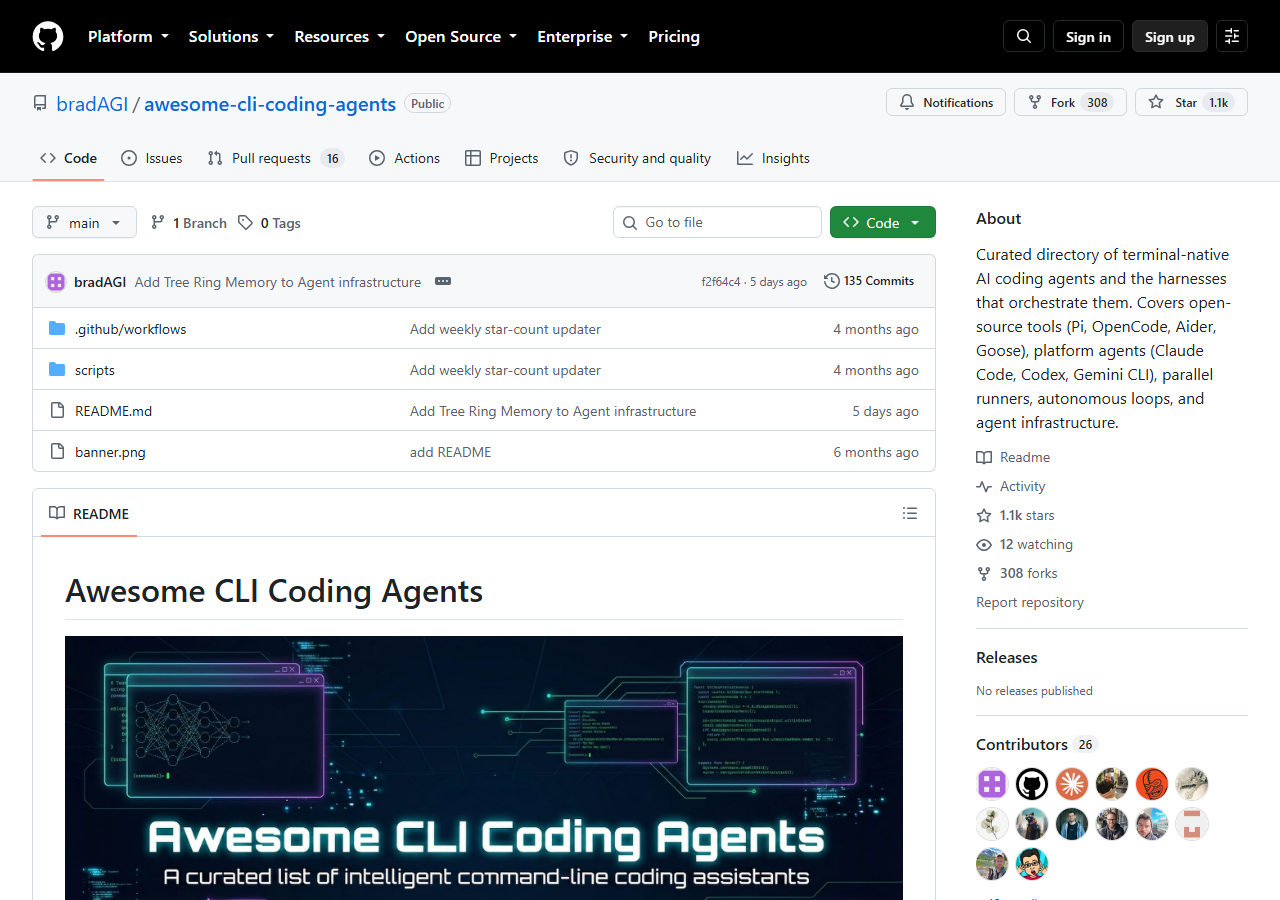Click the repository icon beside bradAGI breadcrumb
The height and width of the screenshot is (900, 1280).
40,103
